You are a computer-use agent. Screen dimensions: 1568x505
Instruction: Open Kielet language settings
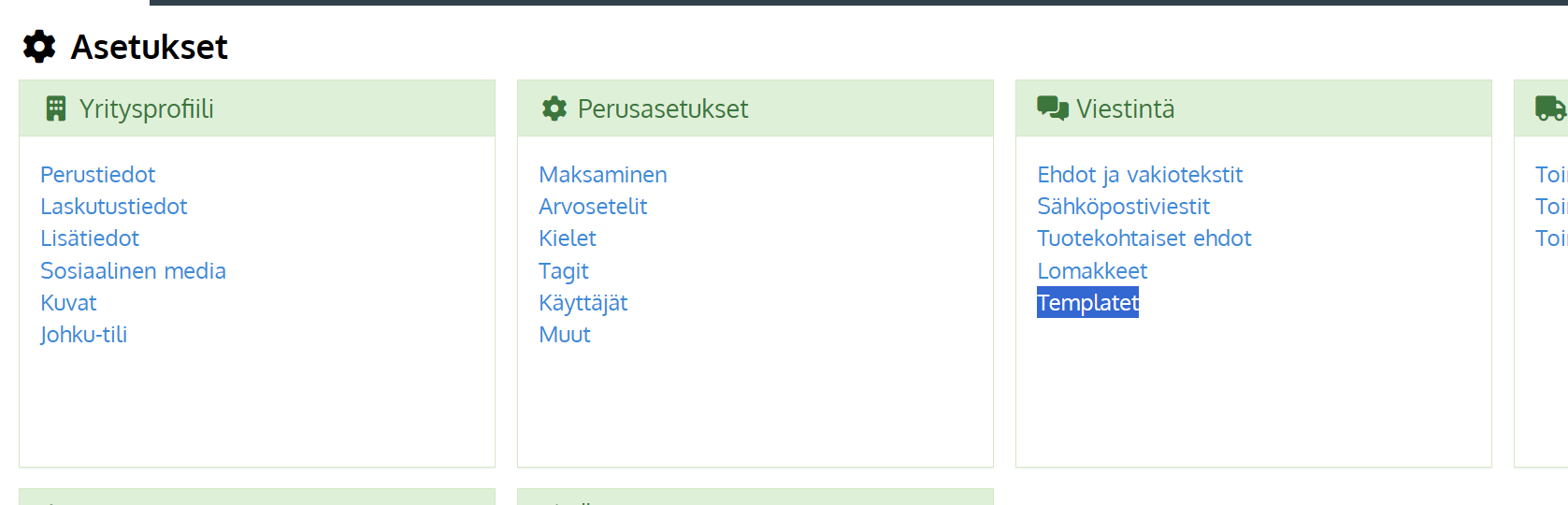[x=567, y=238]
